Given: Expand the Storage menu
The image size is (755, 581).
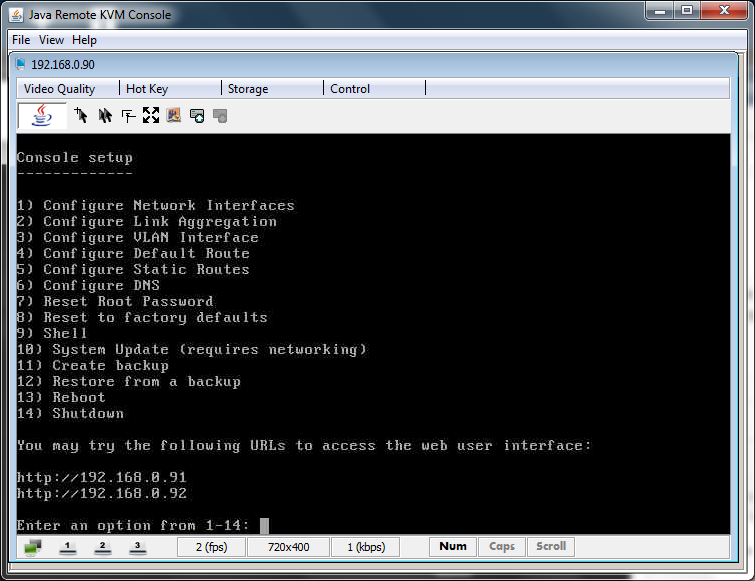Looking at the screenshot, I should coord(248,89).
